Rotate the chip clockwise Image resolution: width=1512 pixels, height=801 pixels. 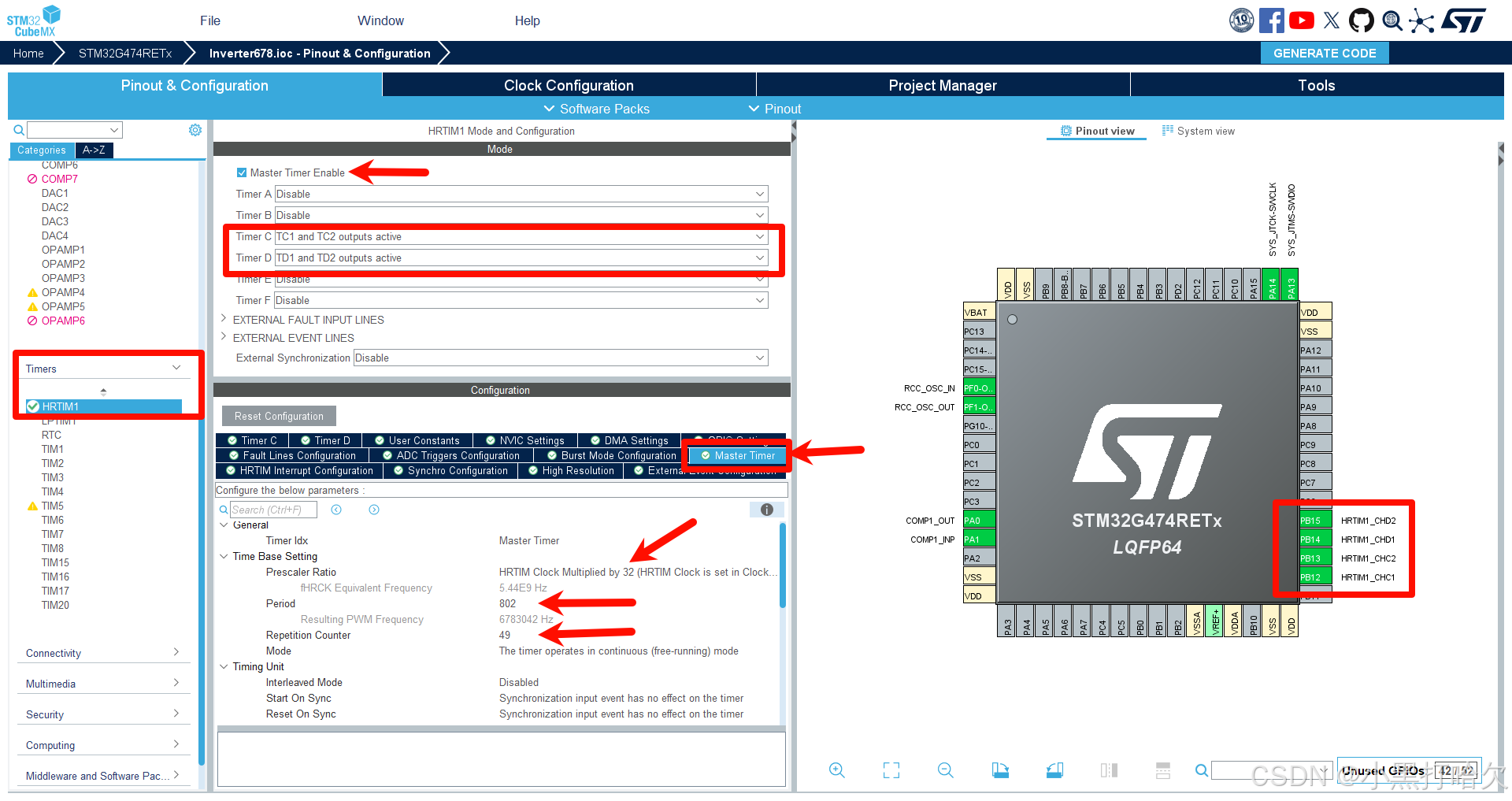1000,770
